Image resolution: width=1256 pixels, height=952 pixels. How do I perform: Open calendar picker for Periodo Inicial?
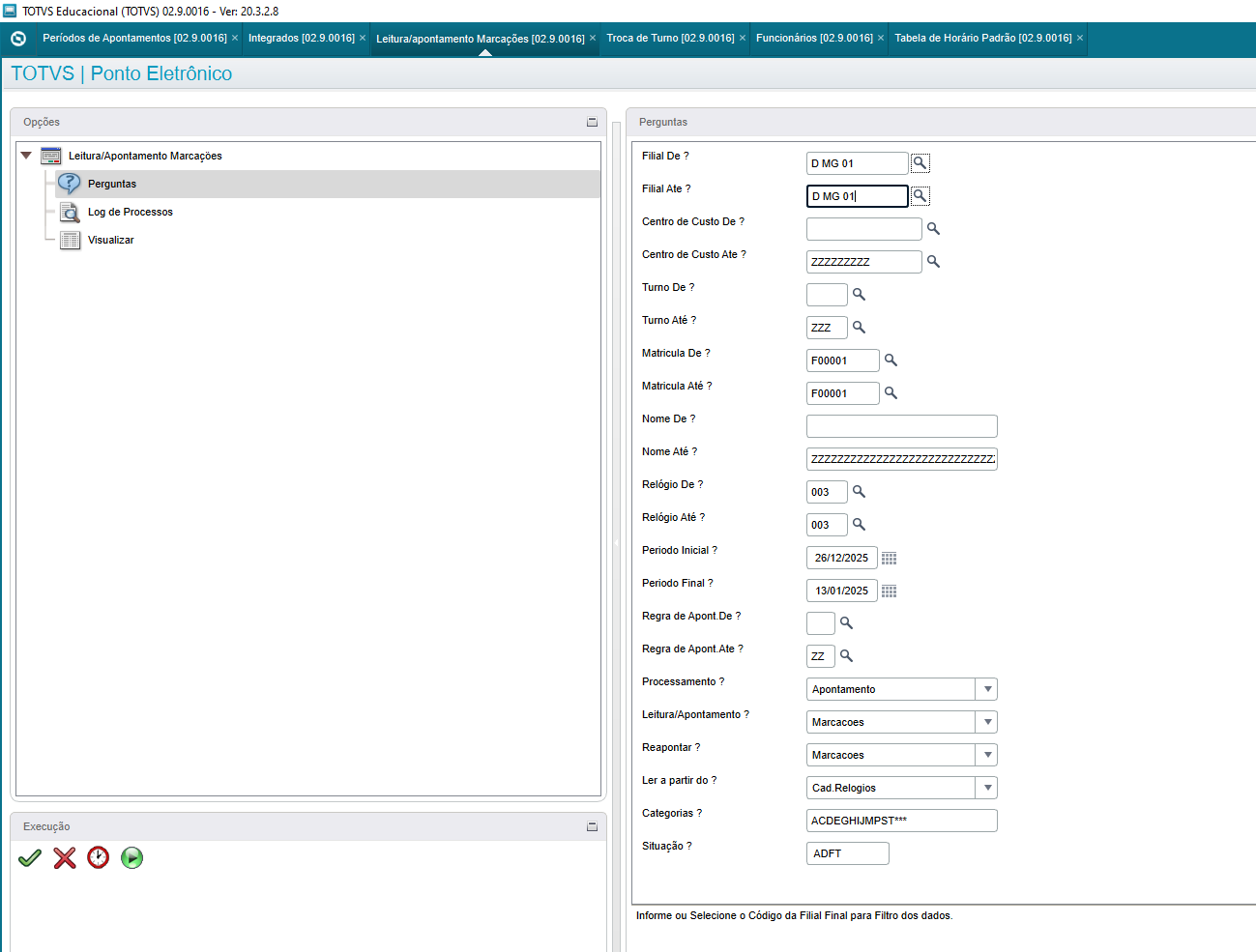coord(890,559)
